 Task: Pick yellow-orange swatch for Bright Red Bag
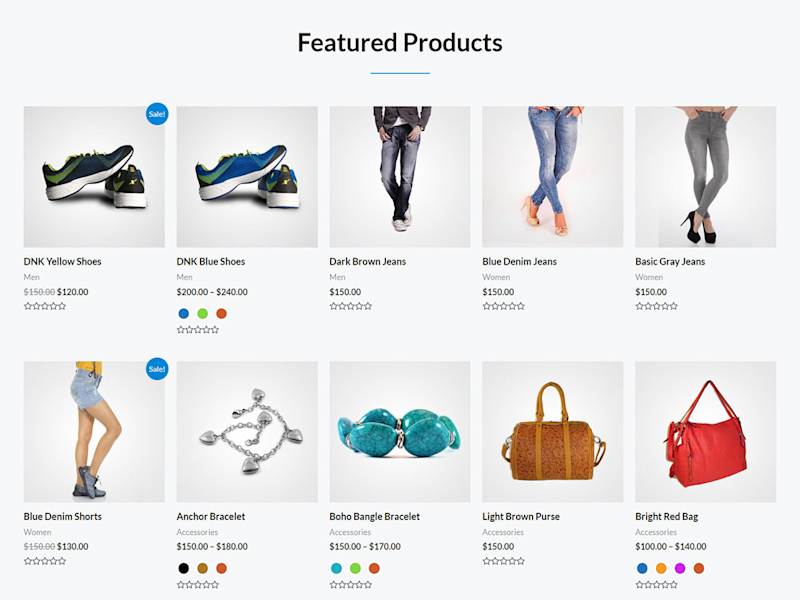pos(661,568)
